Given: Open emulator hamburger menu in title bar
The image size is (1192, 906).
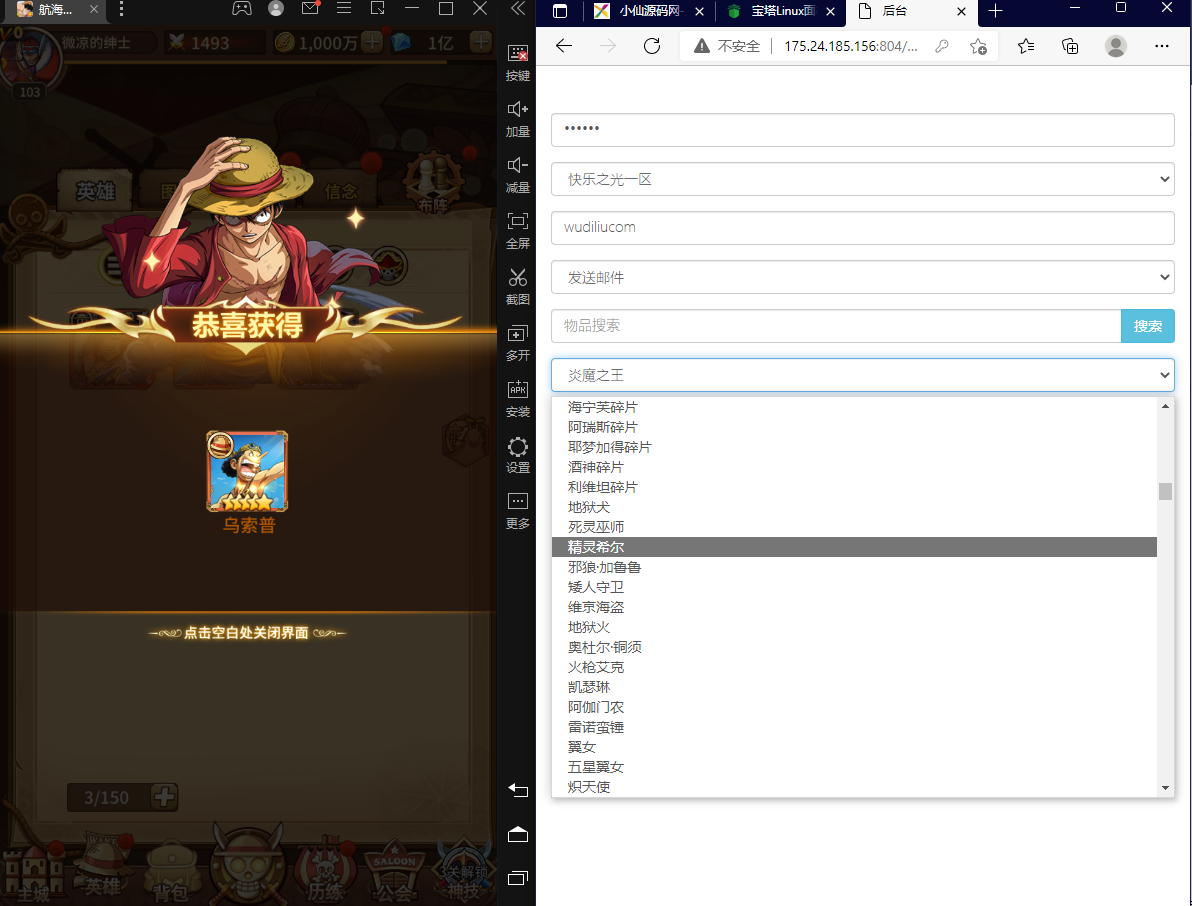Looking at the screenshot, I should pyautogui.click(x=344, y=8).
